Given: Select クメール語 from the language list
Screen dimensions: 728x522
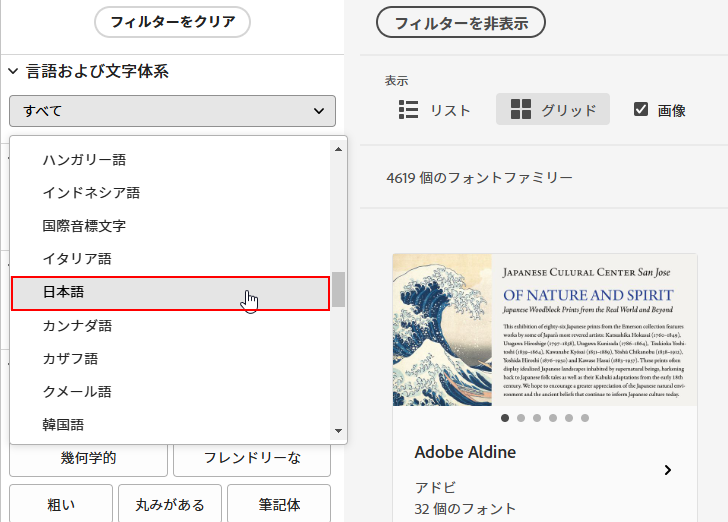Looking at the screenshot, I should pyautogui.click(x=170, y=392).
